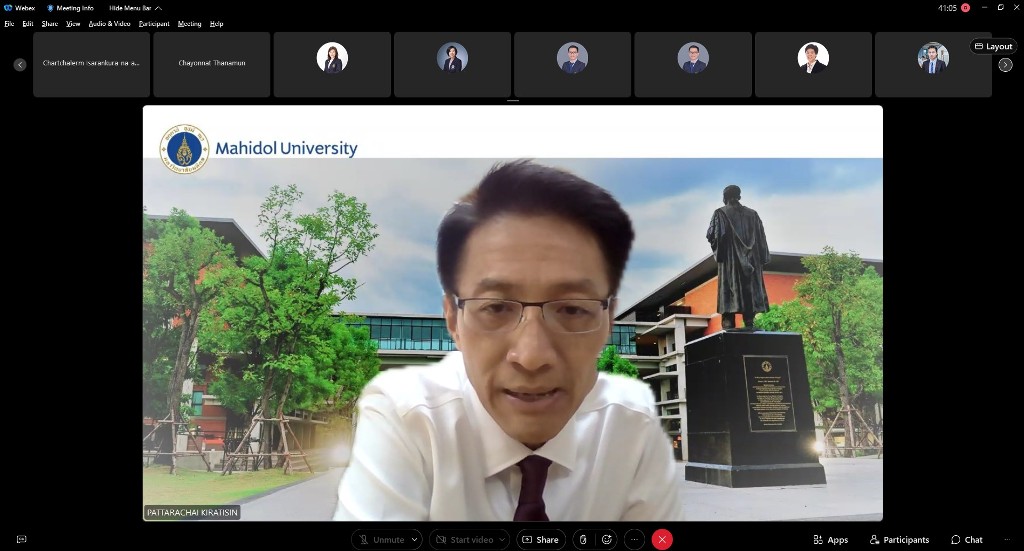Open the emoji reactions icon
This screenshot has width=1024, height=551.
coord(606,540)
